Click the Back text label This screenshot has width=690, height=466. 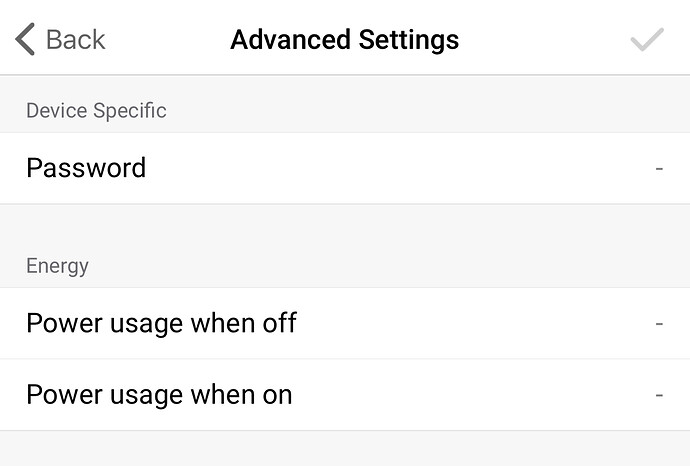(x=75, y=40)
